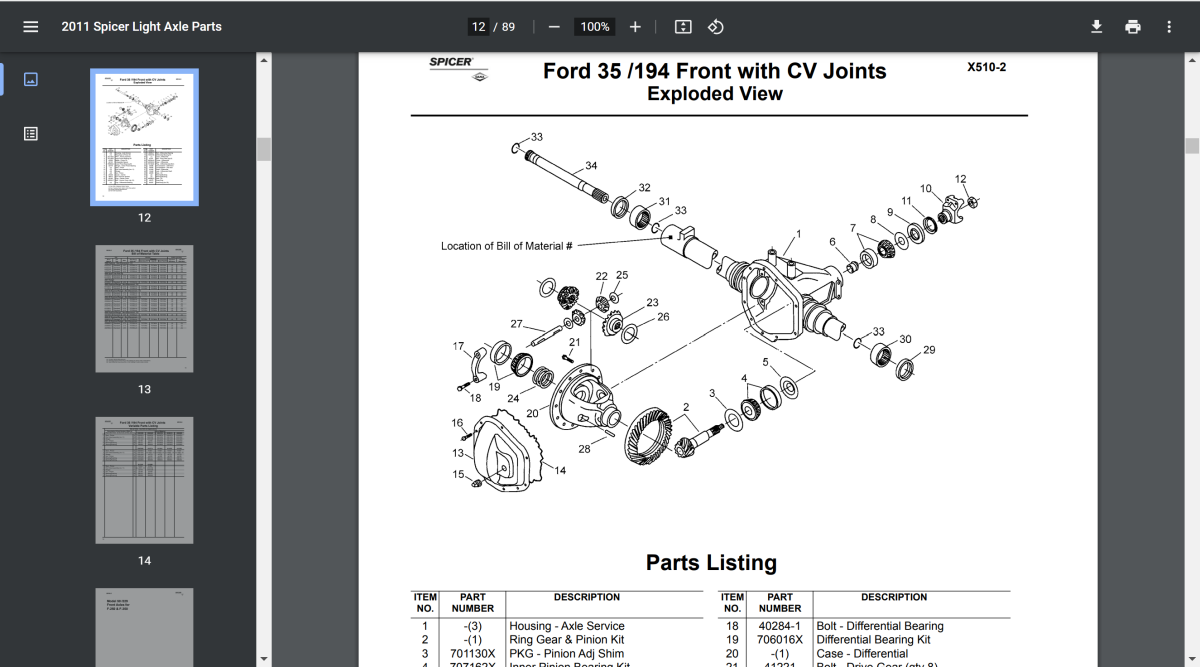Click main document scroll down arrow

pyautogui.click(x=1192, y=659)
